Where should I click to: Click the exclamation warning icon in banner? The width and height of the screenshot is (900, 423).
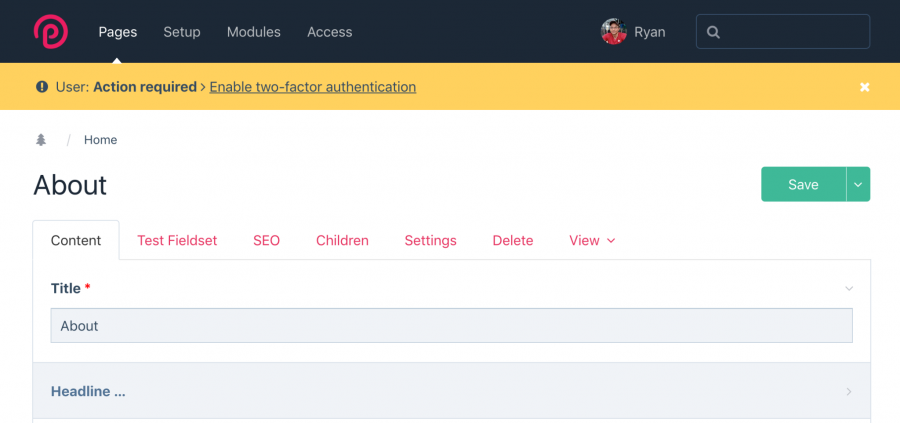[41, 87]
